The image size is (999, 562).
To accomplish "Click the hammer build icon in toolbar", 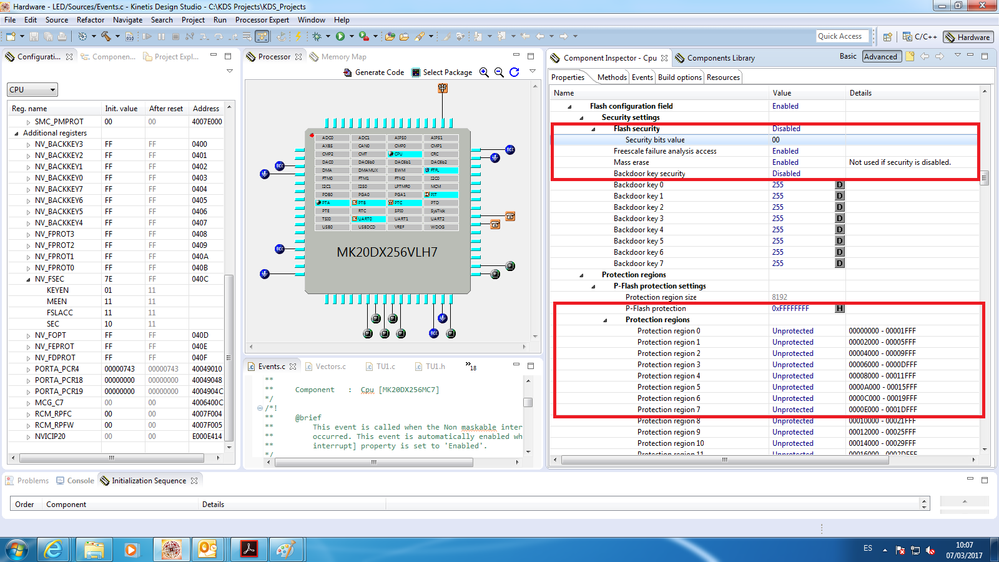I will click(x=105, y=37).
